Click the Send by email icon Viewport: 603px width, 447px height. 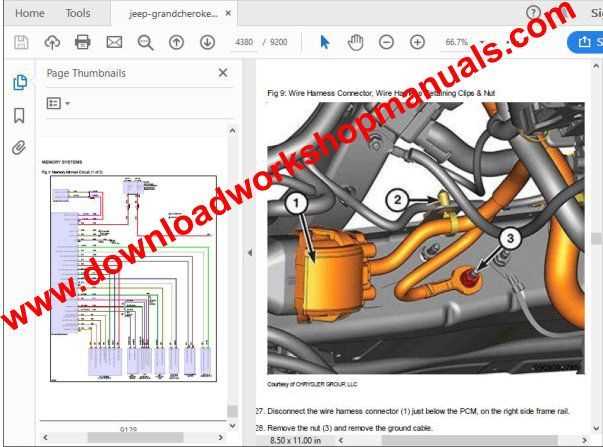point(114,42)
